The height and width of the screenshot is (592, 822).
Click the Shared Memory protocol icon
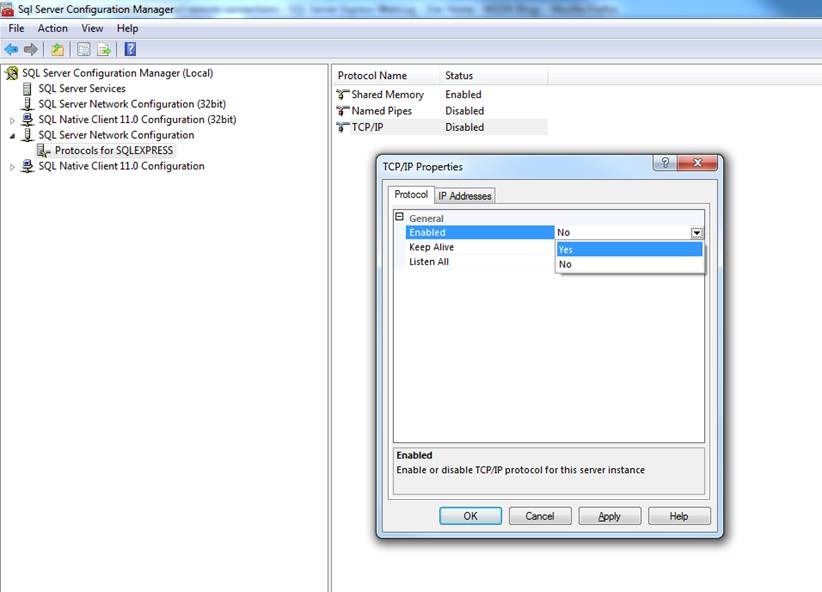342,95
